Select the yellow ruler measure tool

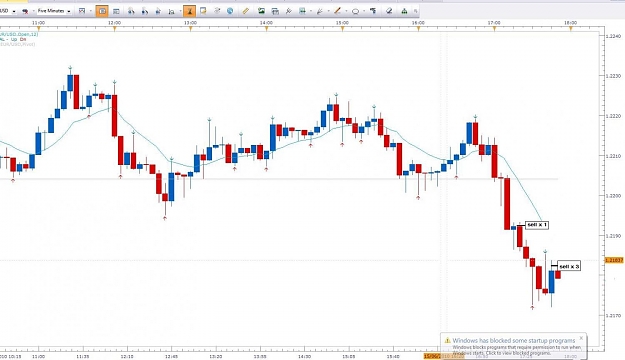click(x=246, y=11)
